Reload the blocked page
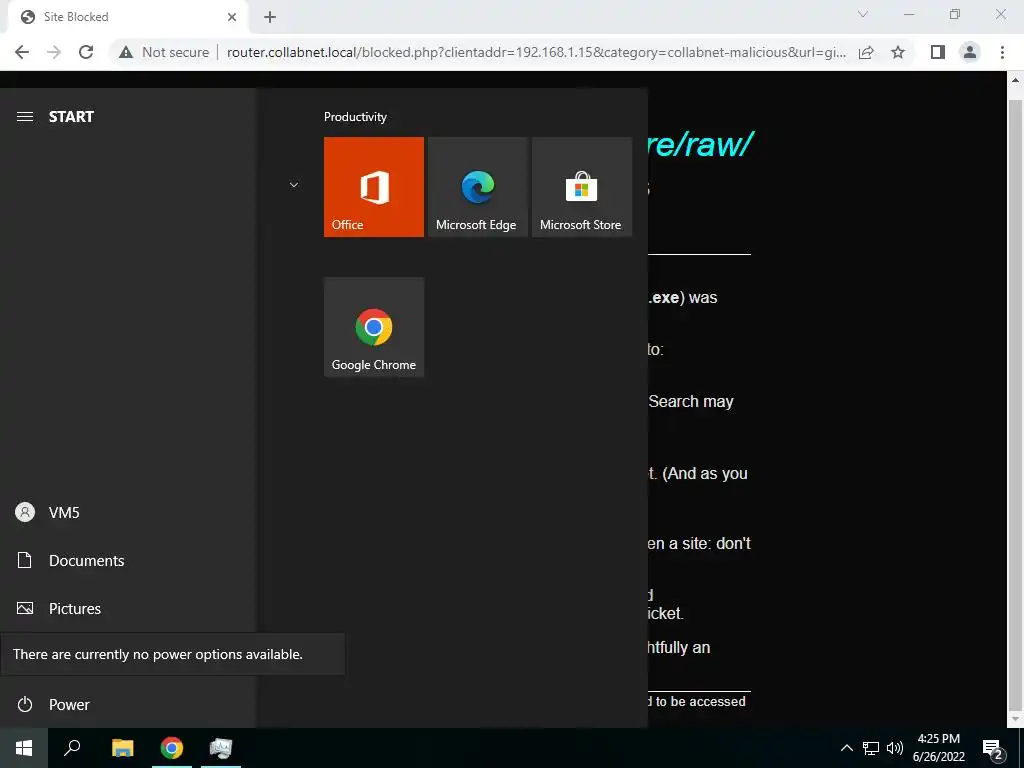This screenshot has height=768, width=1024. [86, 52]
